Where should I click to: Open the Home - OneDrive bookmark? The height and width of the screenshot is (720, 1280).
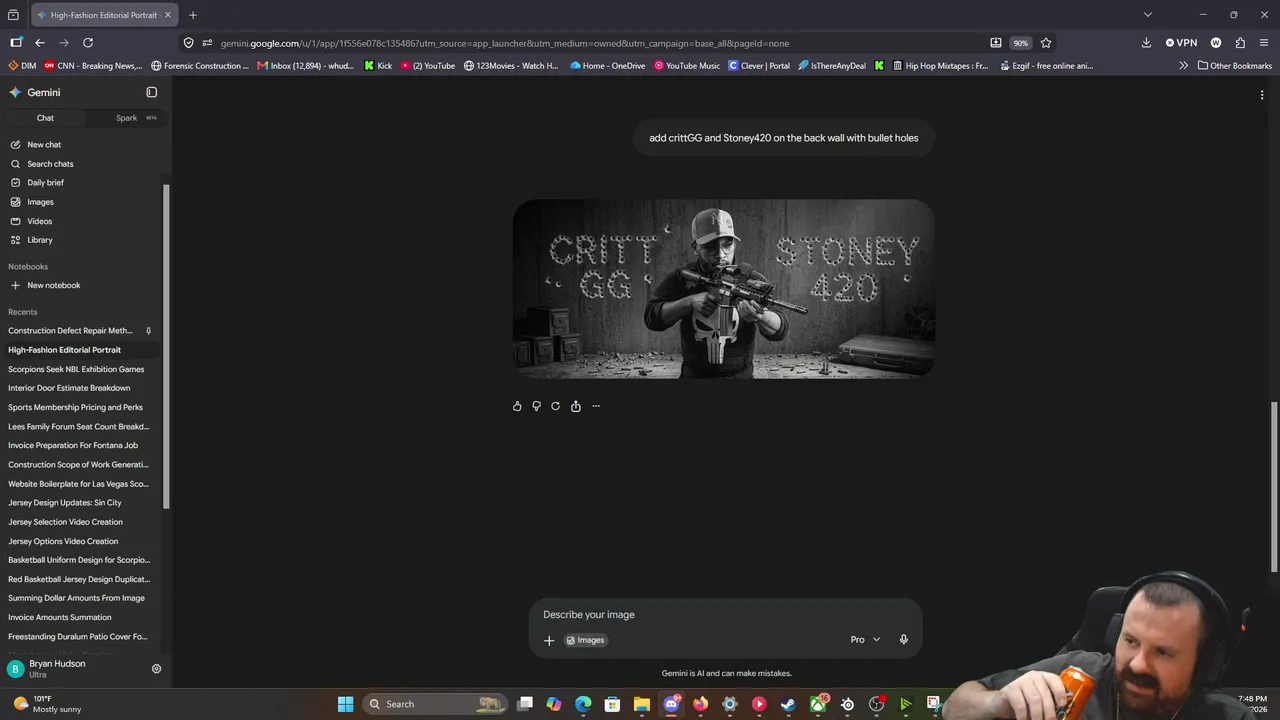pyautogui.click(x=608, y=66)
